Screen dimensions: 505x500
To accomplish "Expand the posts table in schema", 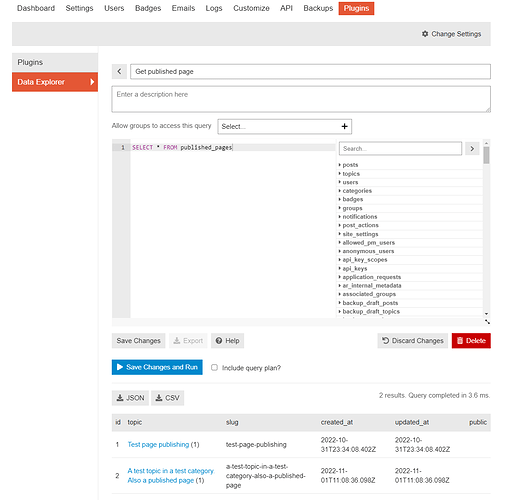I will point(350,165).
